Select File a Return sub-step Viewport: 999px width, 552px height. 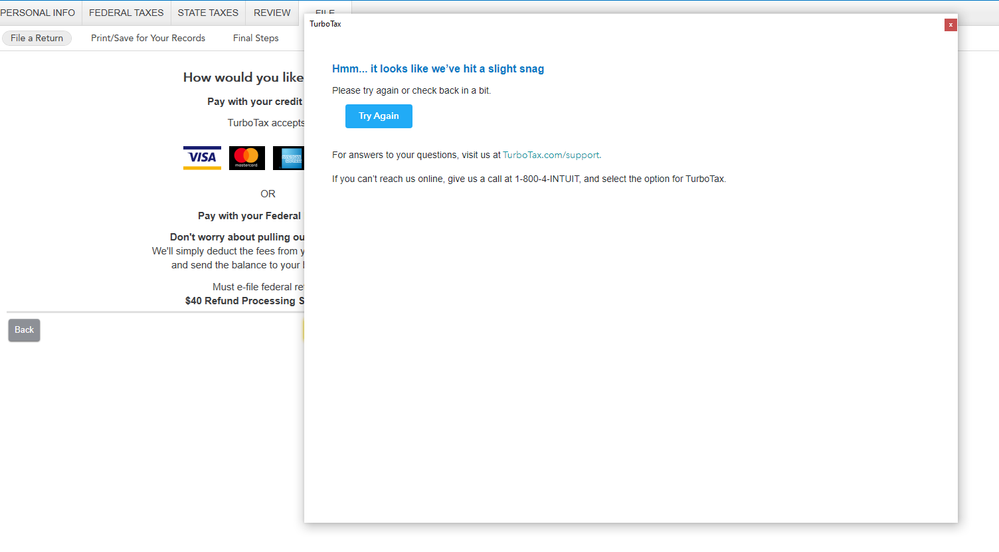(x=37, y=38)
